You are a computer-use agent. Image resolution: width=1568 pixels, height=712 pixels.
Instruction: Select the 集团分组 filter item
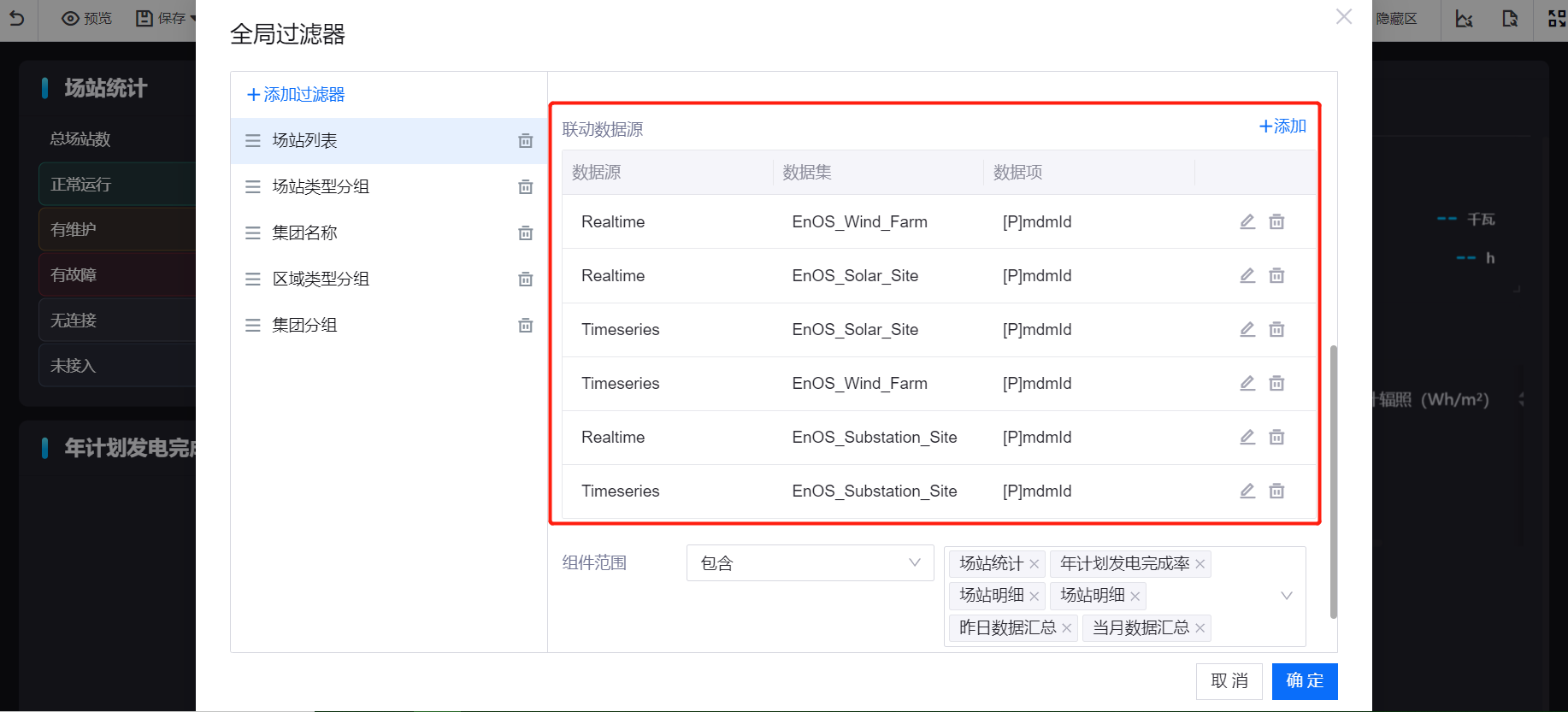pyautogui.click(x=304, y=325)
